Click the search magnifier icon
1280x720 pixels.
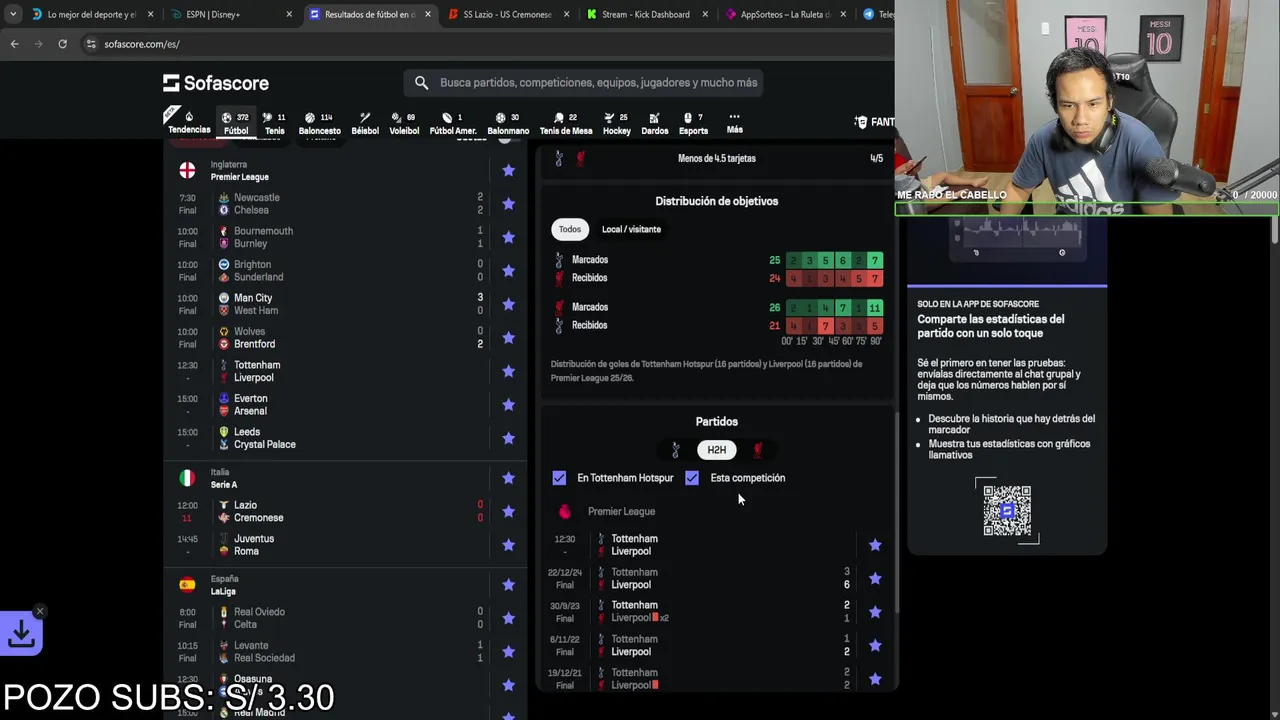(421, 83)
